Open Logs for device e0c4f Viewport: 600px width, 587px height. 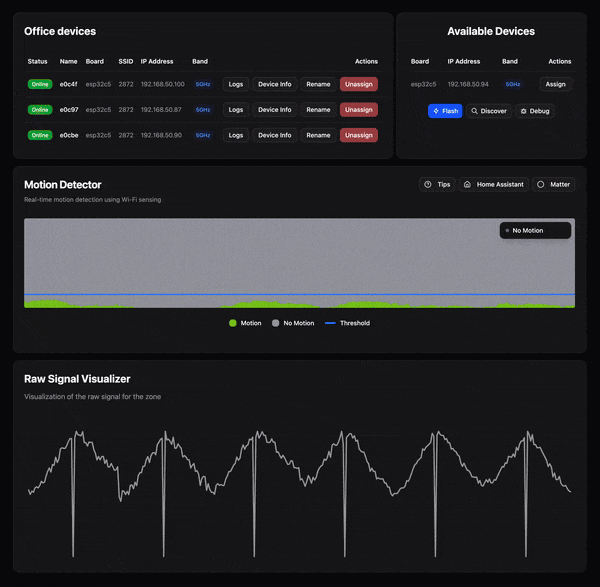point(235,84)
